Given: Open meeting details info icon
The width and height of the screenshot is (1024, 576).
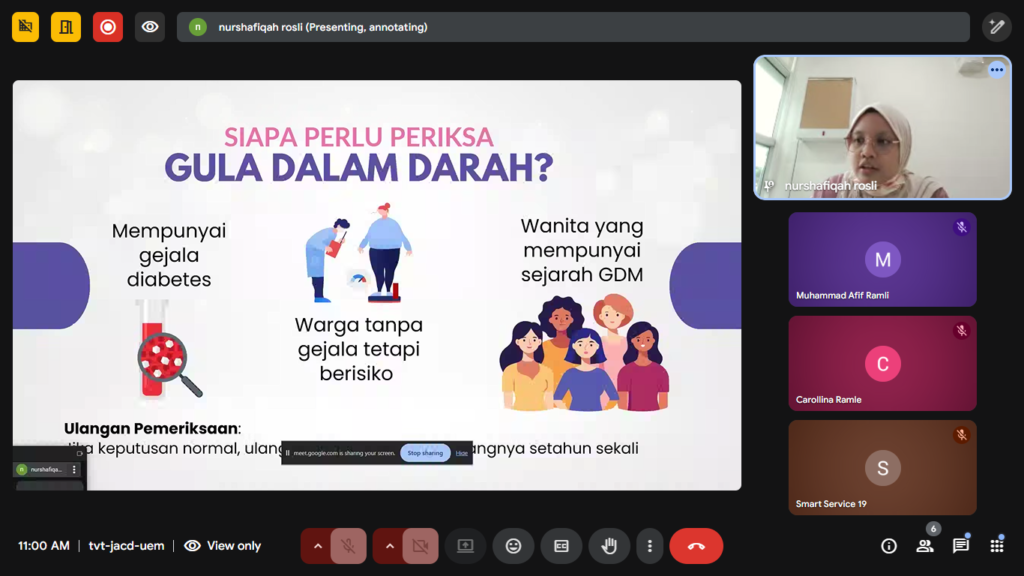Looking at the screenshot, I should [888, 546].
